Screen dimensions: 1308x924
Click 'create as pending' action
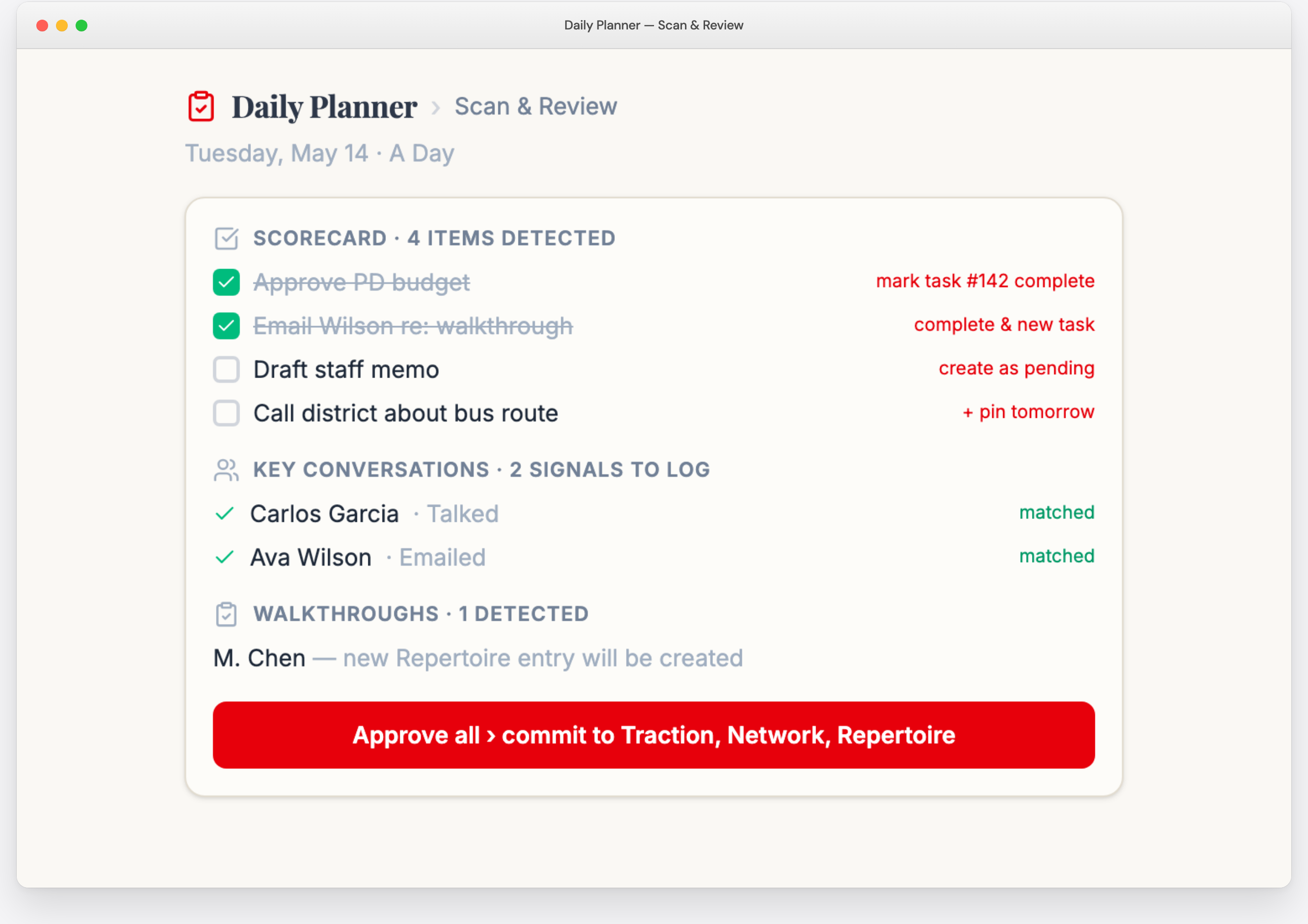1016,368
